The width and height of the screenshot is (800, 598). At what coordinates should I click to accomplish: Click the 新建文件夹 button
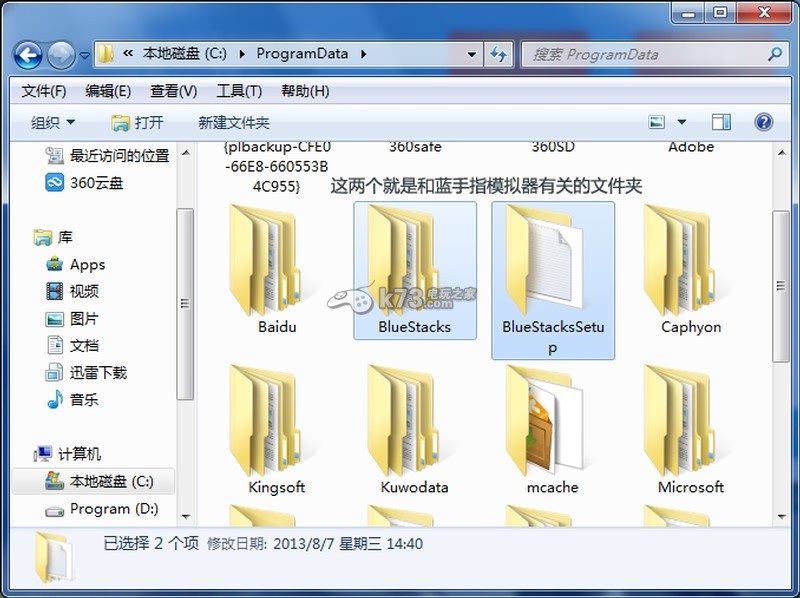tap(233, 122)
